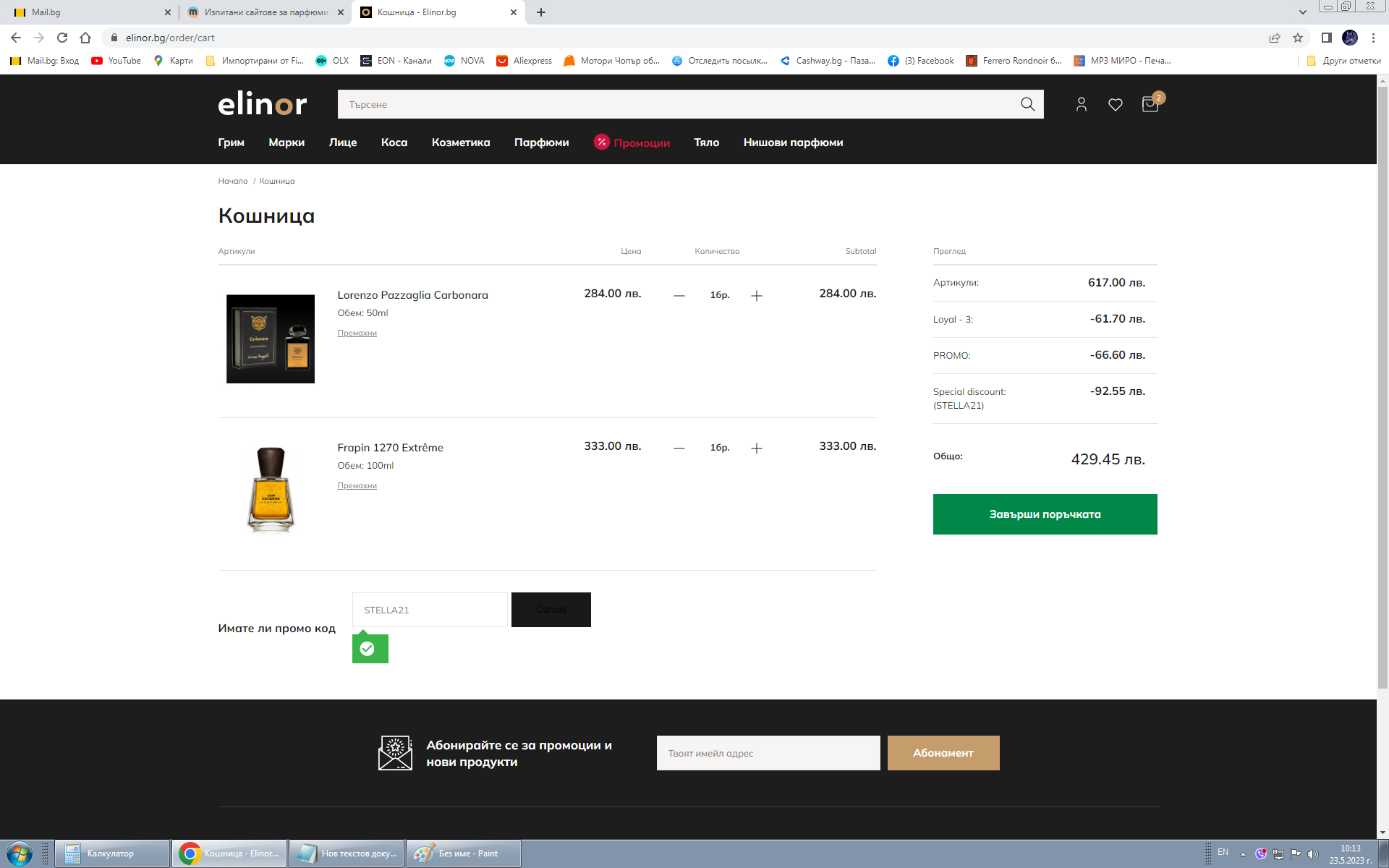This screenshot has width=1389, height=868.
Task: Increase the Lorenzo Pazzaglia Carbonara quantity
Action: [757, 295]
